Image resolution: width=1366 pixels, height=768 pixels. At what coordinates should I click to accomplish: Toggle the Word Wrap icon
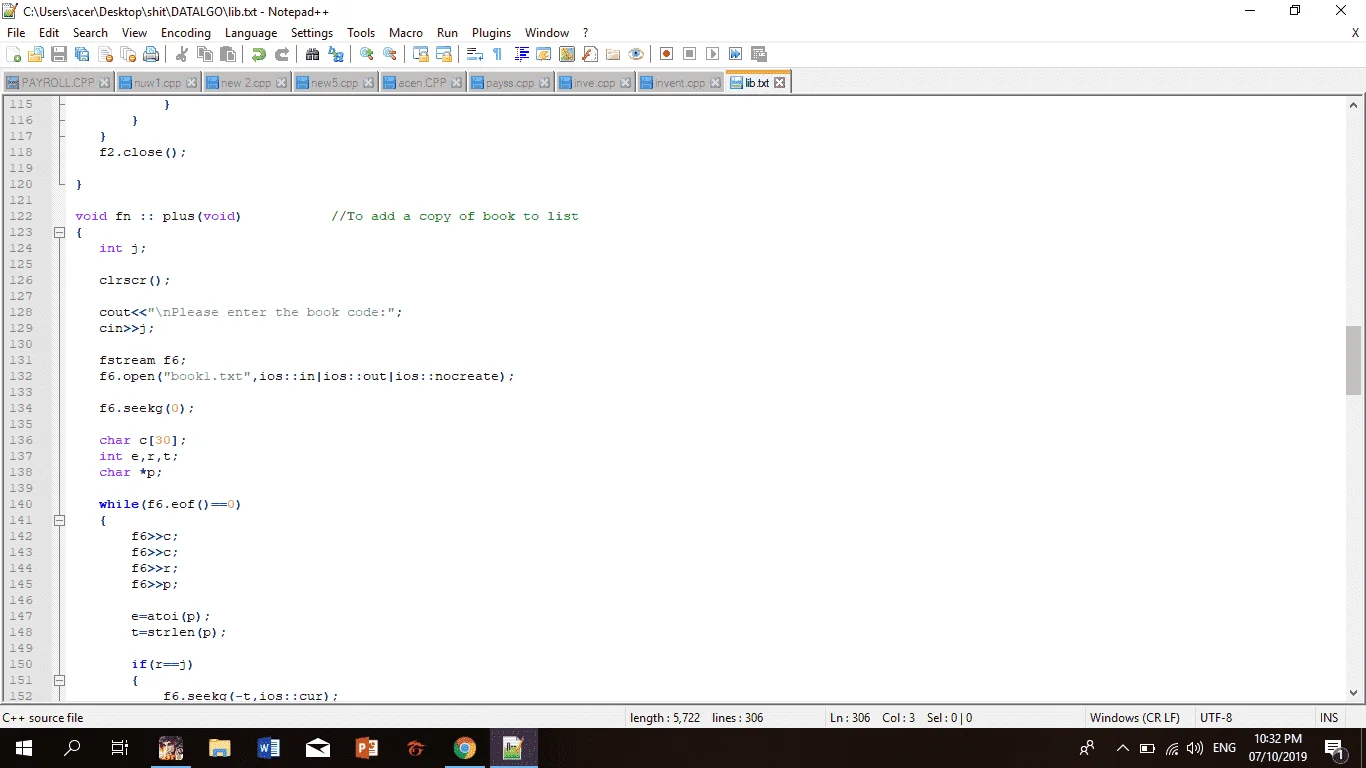(x=475, y=54)
